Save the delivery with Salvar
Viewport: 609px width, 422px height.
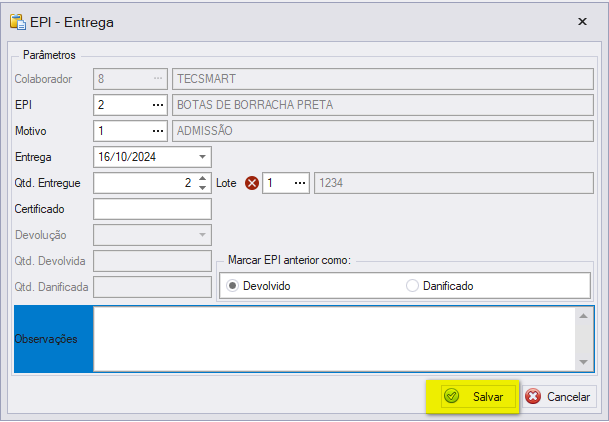tap(478, 396)
